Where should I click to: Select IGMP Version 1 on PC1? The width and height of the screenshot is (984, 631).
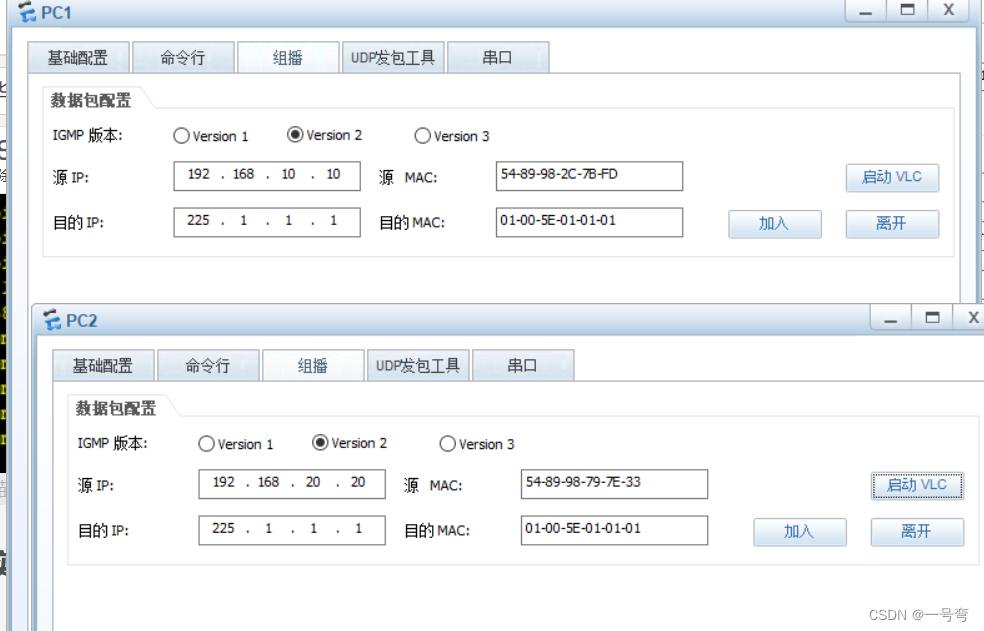pyautogui.click(x=181, y=136)
